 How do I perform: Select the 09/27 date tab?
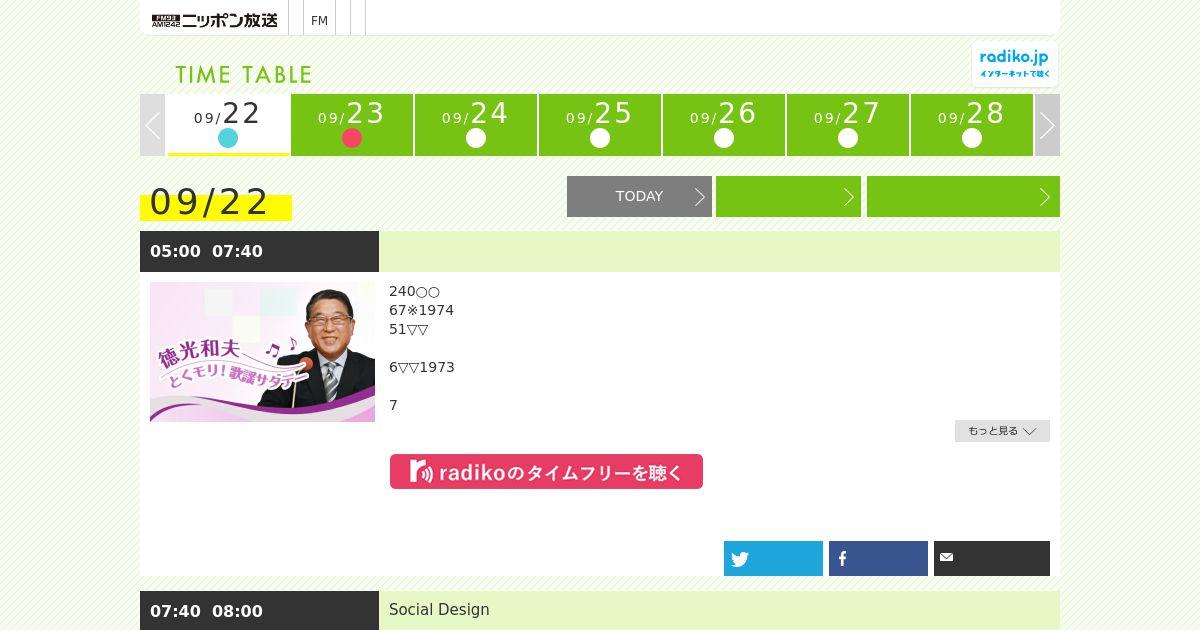coord(848,125)
